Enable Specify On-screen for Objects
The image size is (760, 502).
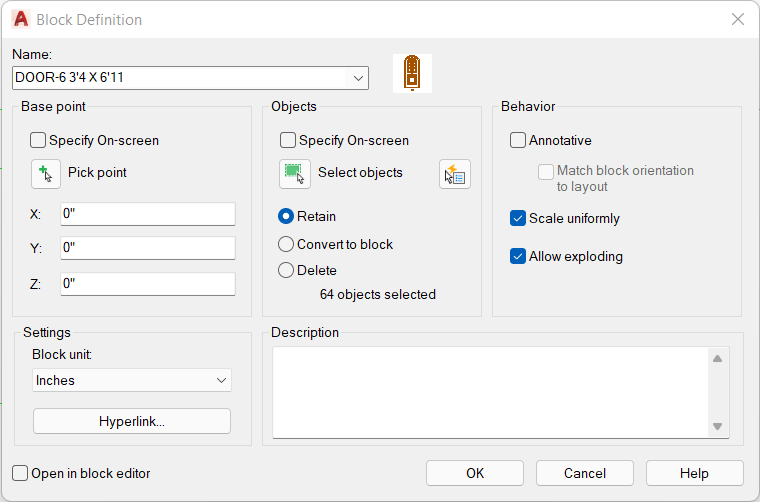click(x=287, y=141)
